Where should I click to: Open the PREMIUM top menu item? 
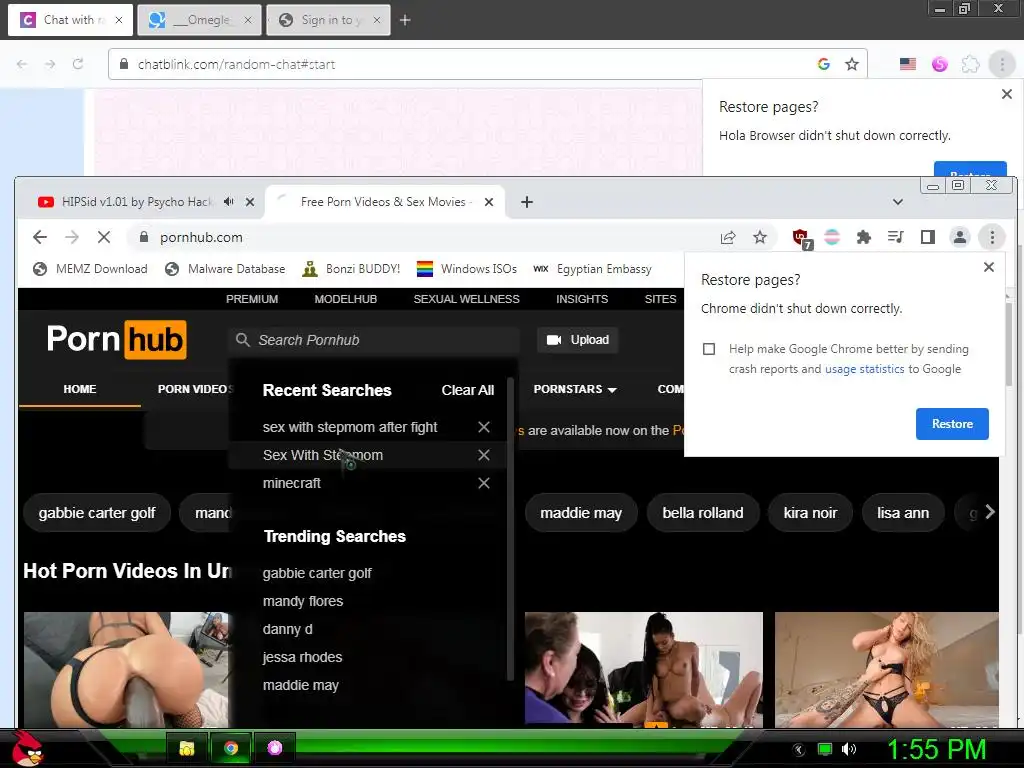tap(252, 299)
